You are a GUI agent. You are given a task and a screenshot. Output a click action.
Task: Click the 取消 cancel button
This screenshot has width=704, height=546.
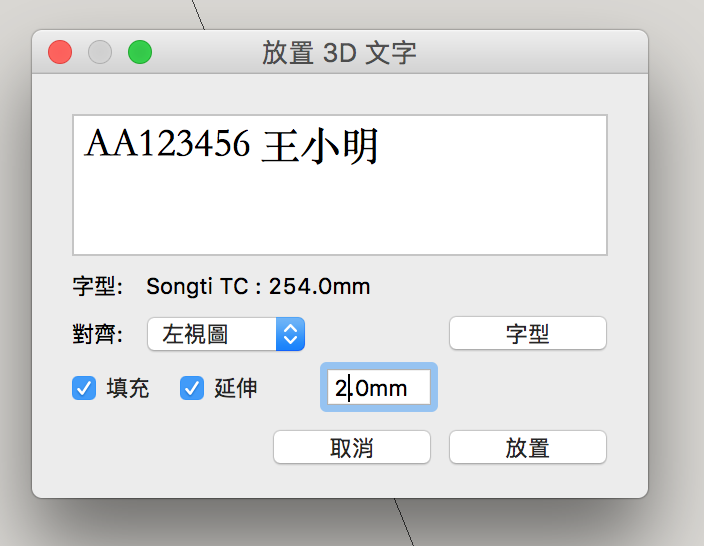352,448
